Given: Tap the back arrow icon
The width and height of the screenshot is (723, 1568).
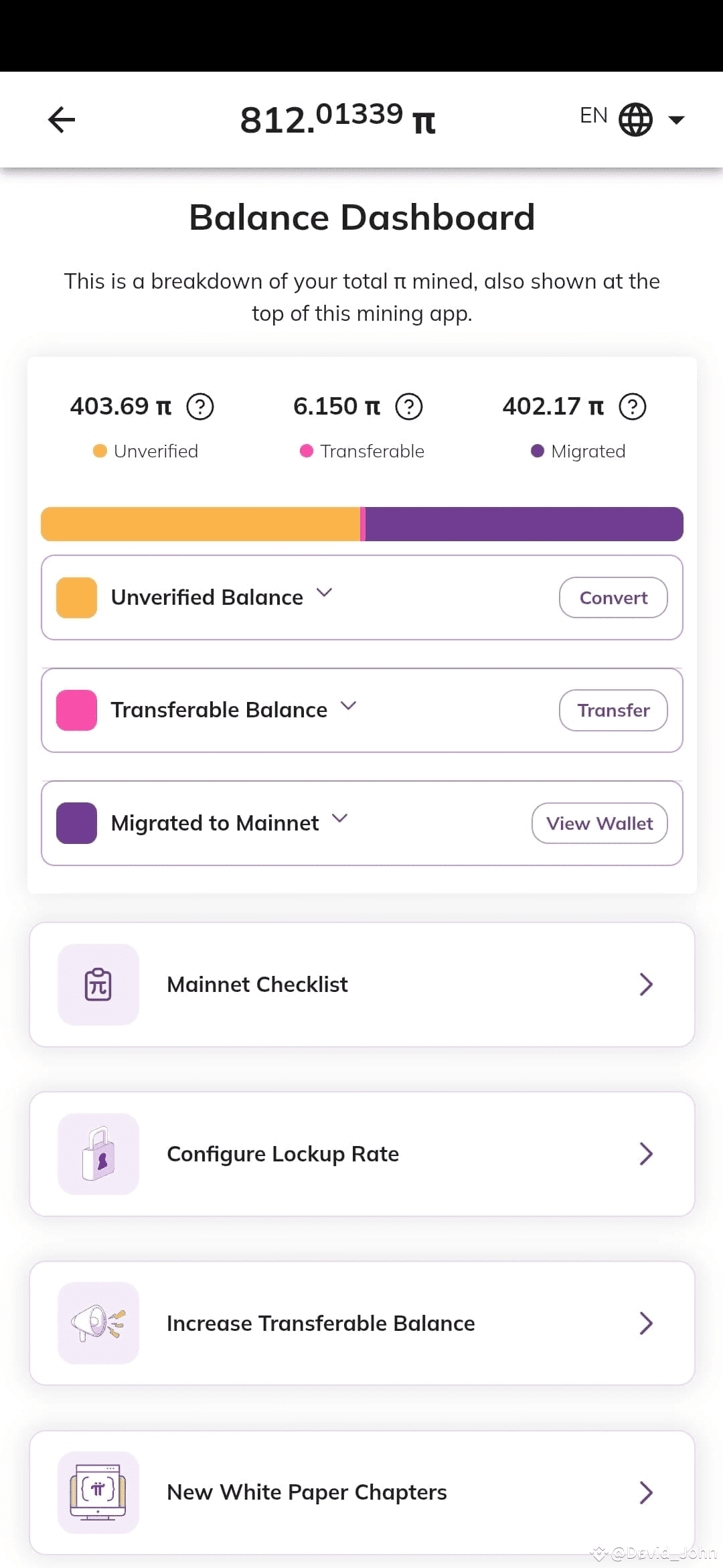Looking at the screenshot, I should 62,120.
